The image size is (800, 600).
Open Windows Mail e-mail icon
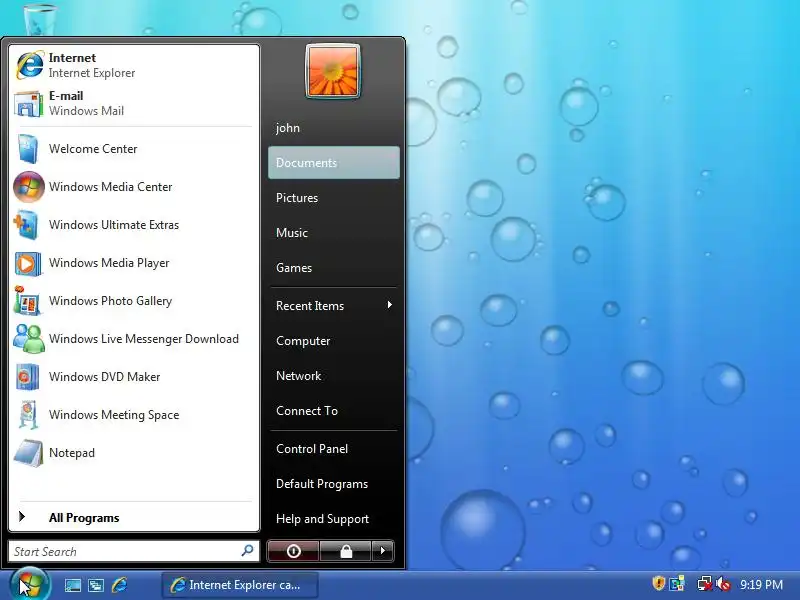tap(29, 104)
